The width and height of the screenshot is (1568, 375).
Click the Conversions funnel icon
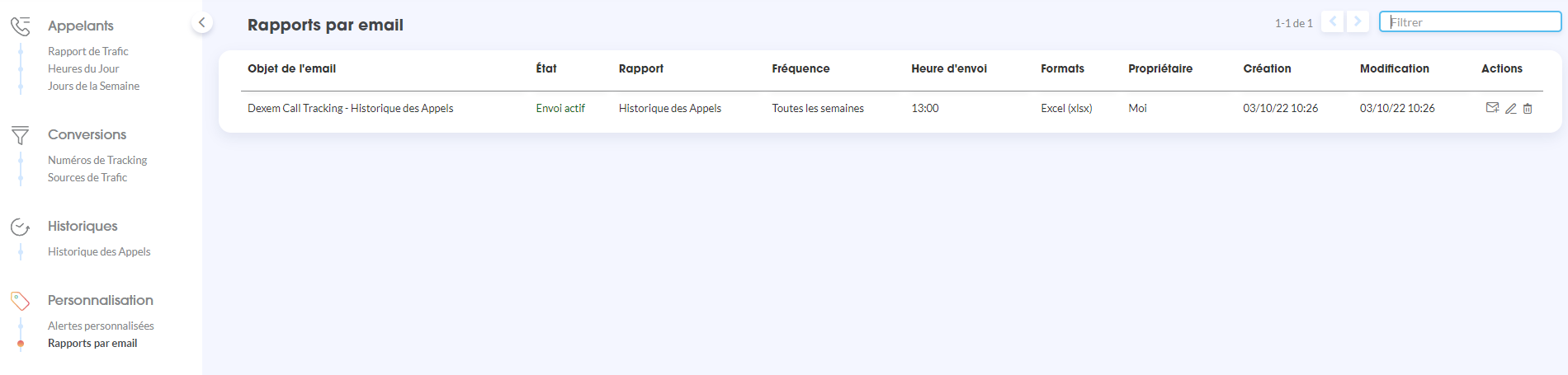[21, 135]
